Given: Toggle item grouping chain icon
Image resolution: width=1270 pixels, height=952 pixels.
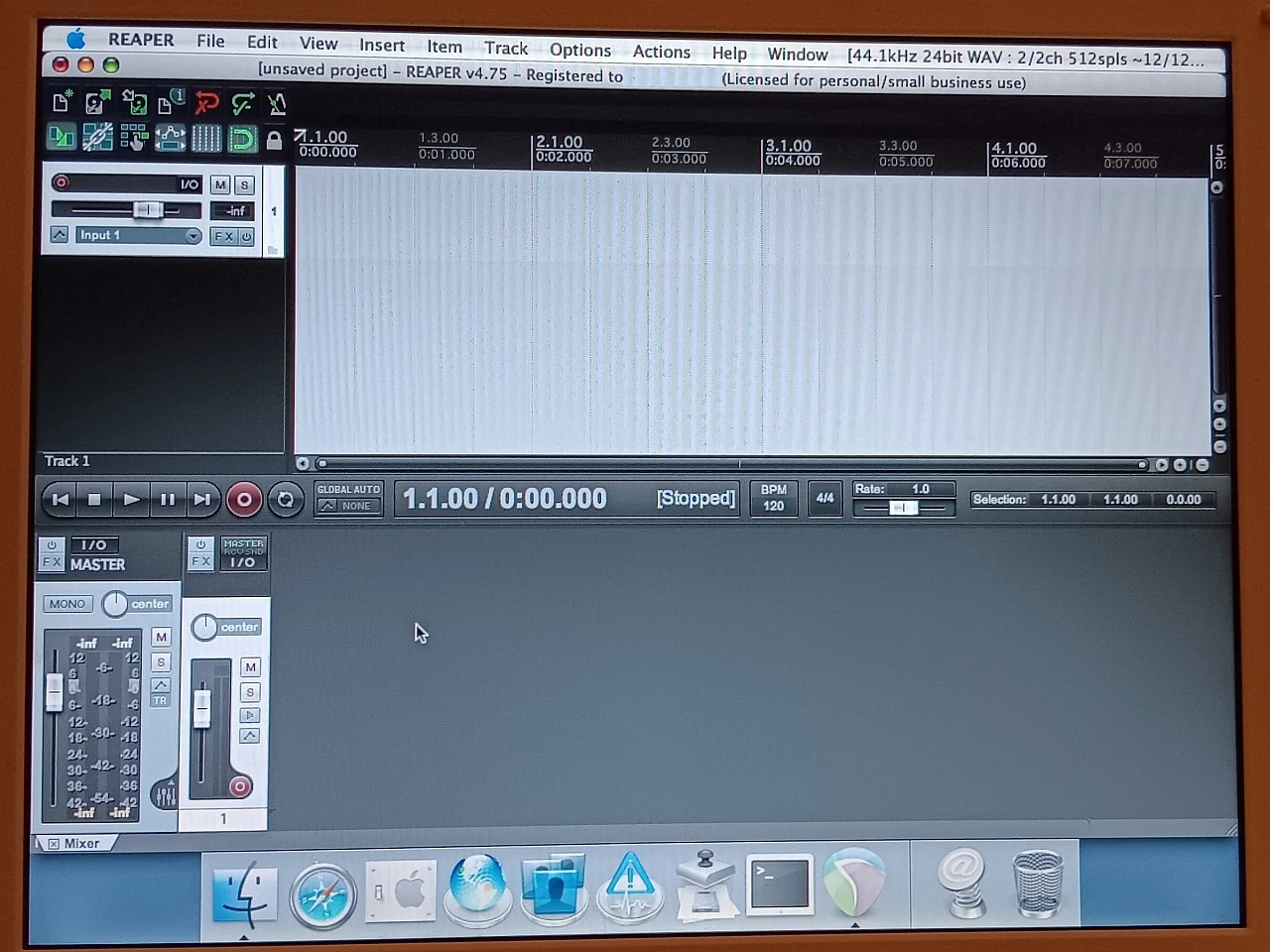Looking at the screenshot, I should coord(97,137).
